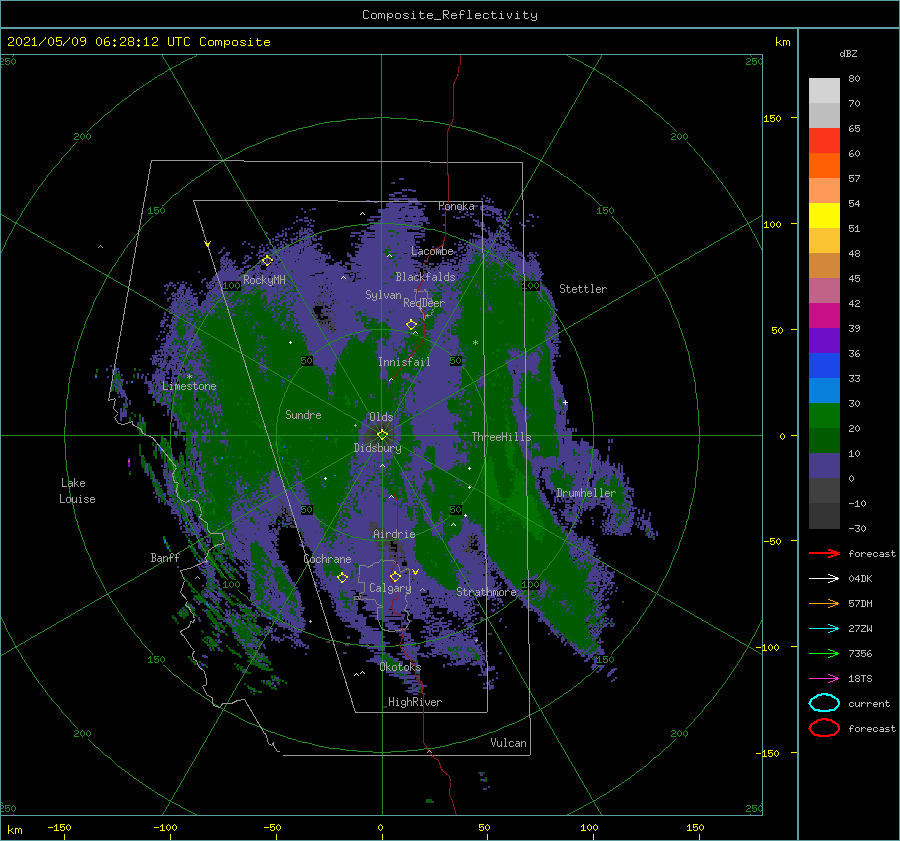Click the dBZ scale heading

[848, 53]
